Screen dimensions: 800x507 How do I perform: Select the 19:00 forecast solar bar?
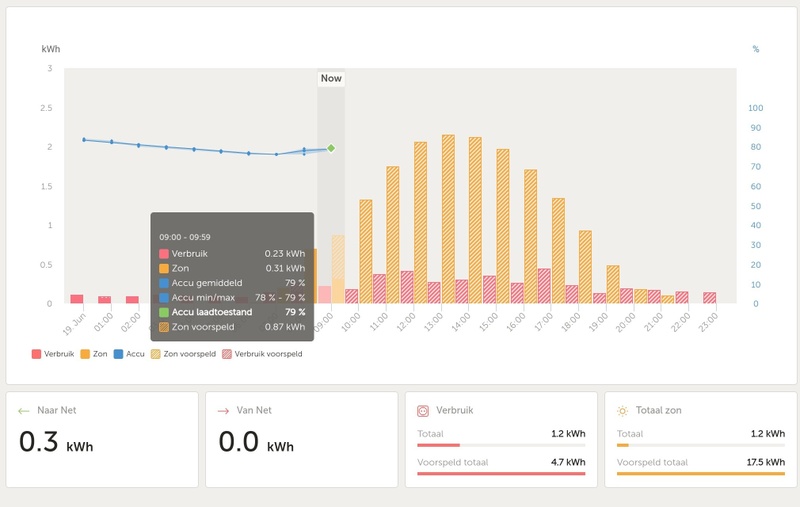[x=613, y=284]
